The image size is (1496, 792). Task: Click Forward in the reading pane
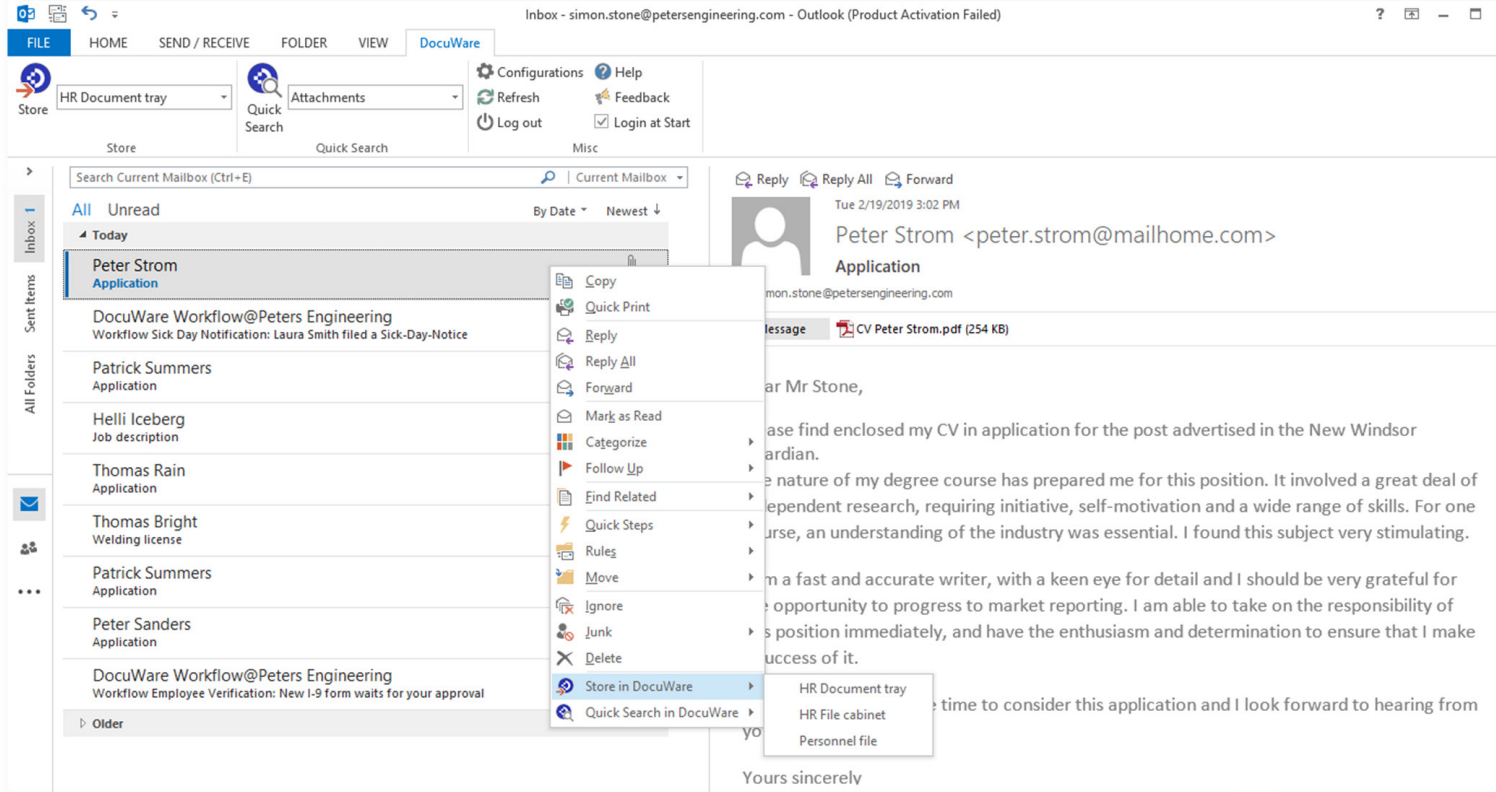pos(918,179)
